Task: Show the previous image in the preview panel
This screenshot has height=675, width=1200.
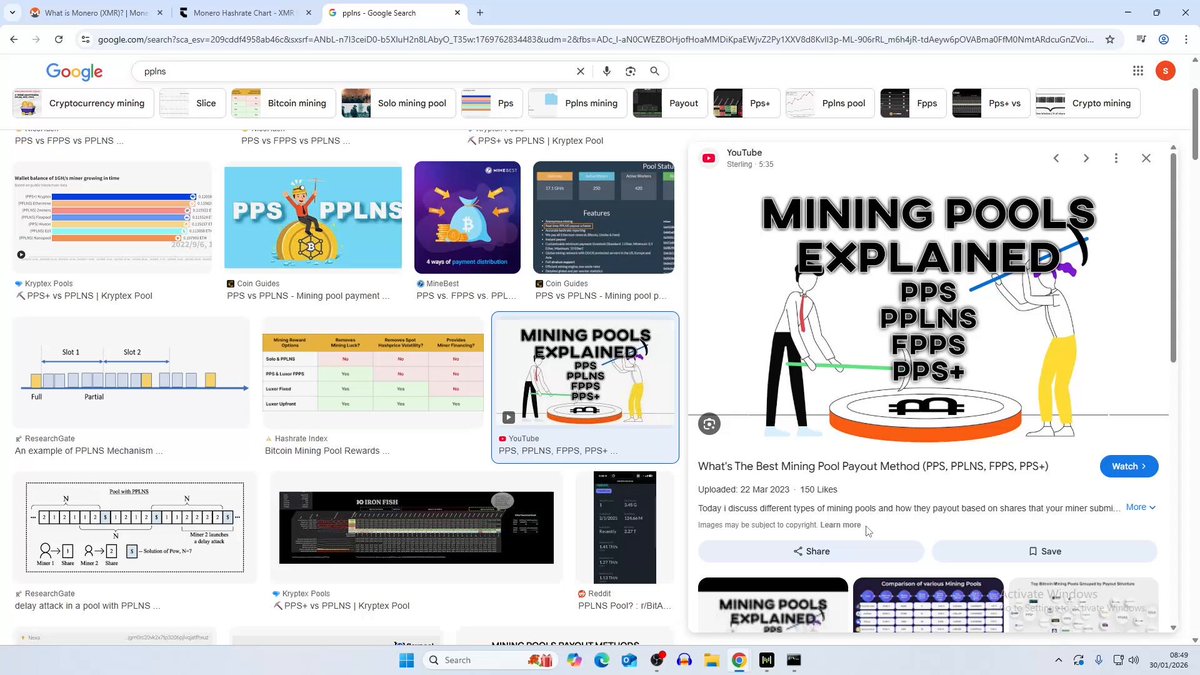Action: [x=1056, y=158]
